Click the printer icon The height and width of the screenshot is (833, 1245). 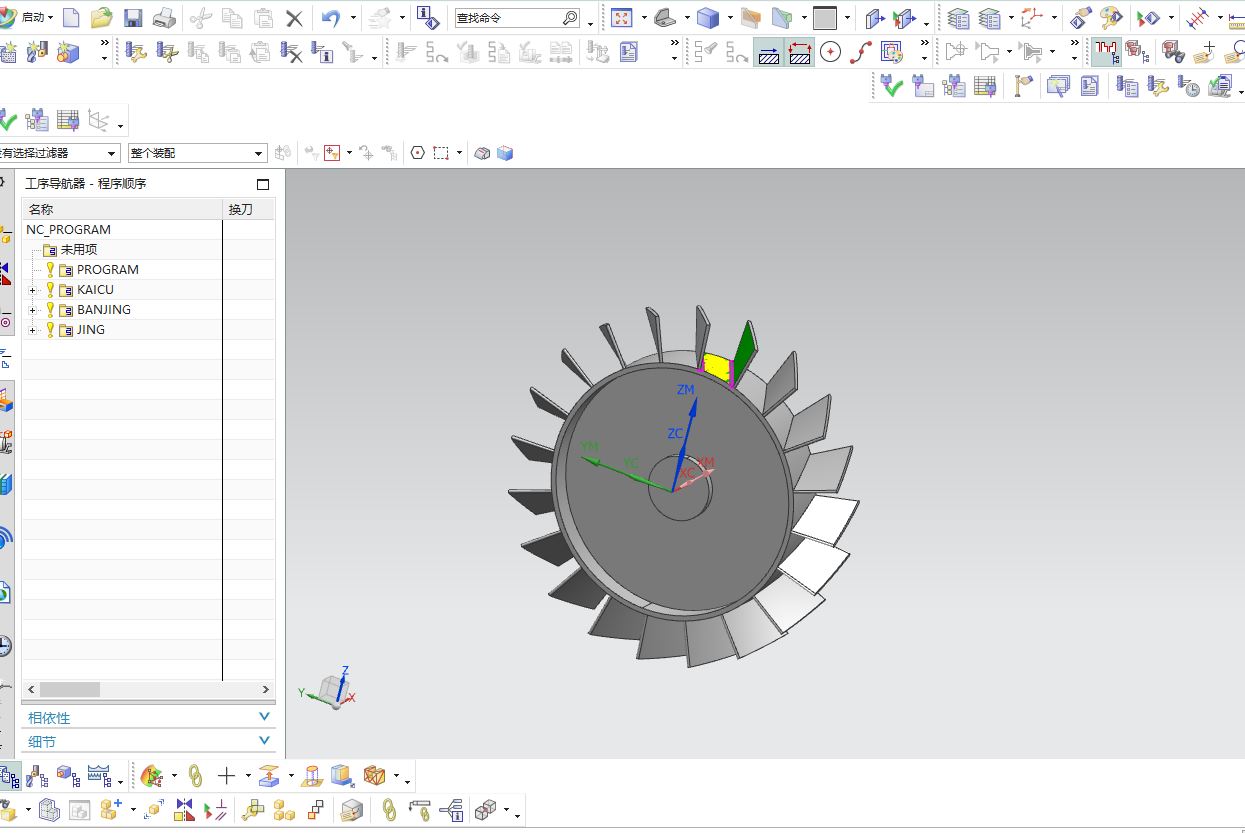[x=164, y=18]
